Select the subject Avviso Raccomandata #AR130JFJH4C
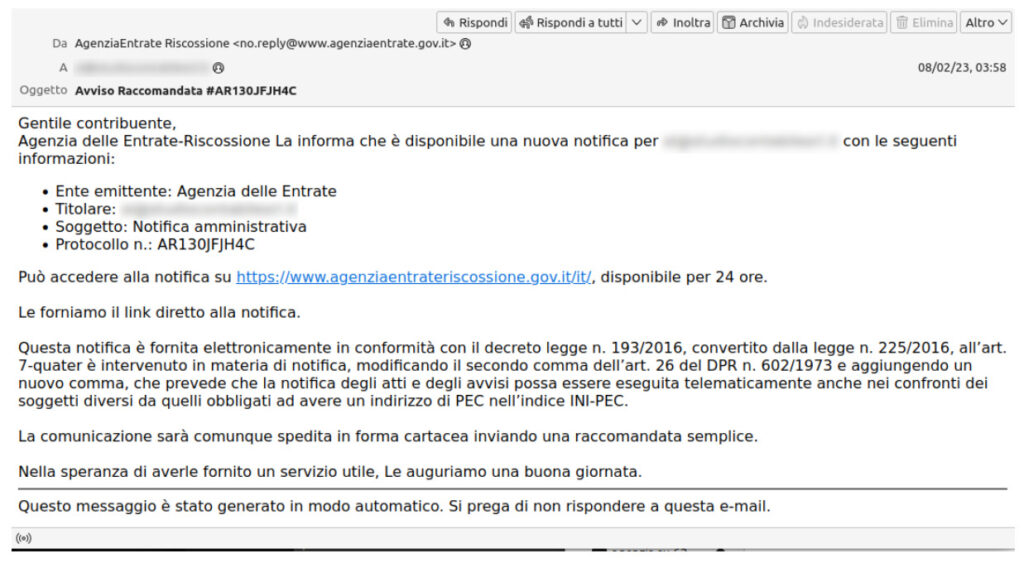 coord(186,90)
